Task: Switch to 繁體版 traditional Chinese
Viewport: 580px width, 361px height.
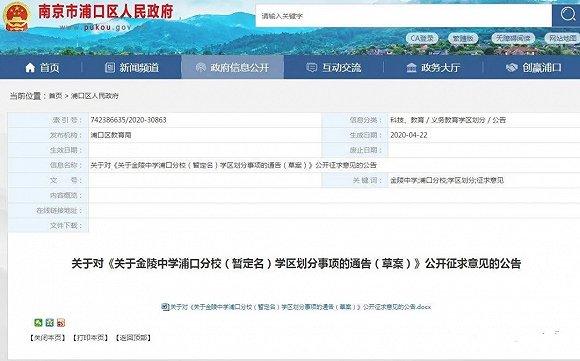Action: (x=463, y=38)
